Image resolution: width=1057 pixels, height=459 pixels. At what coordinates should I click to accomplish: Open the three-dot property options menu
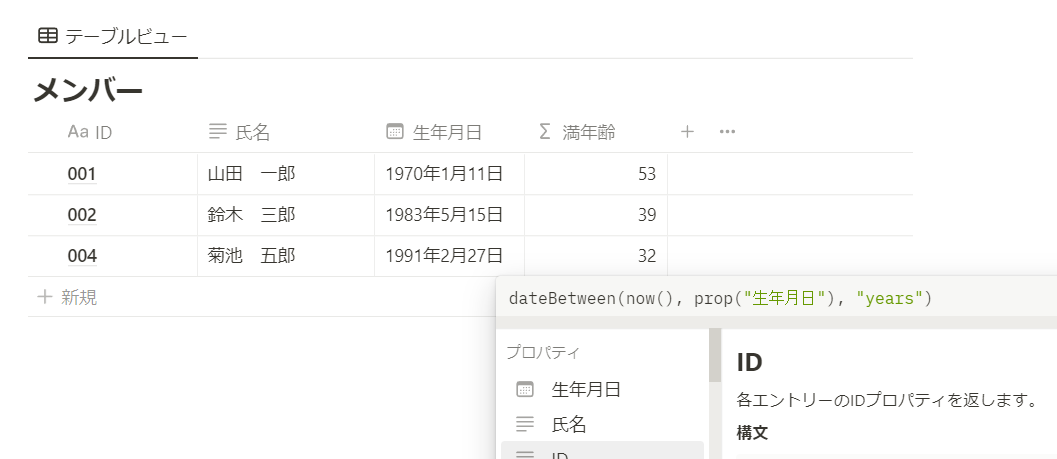[727, 131]
